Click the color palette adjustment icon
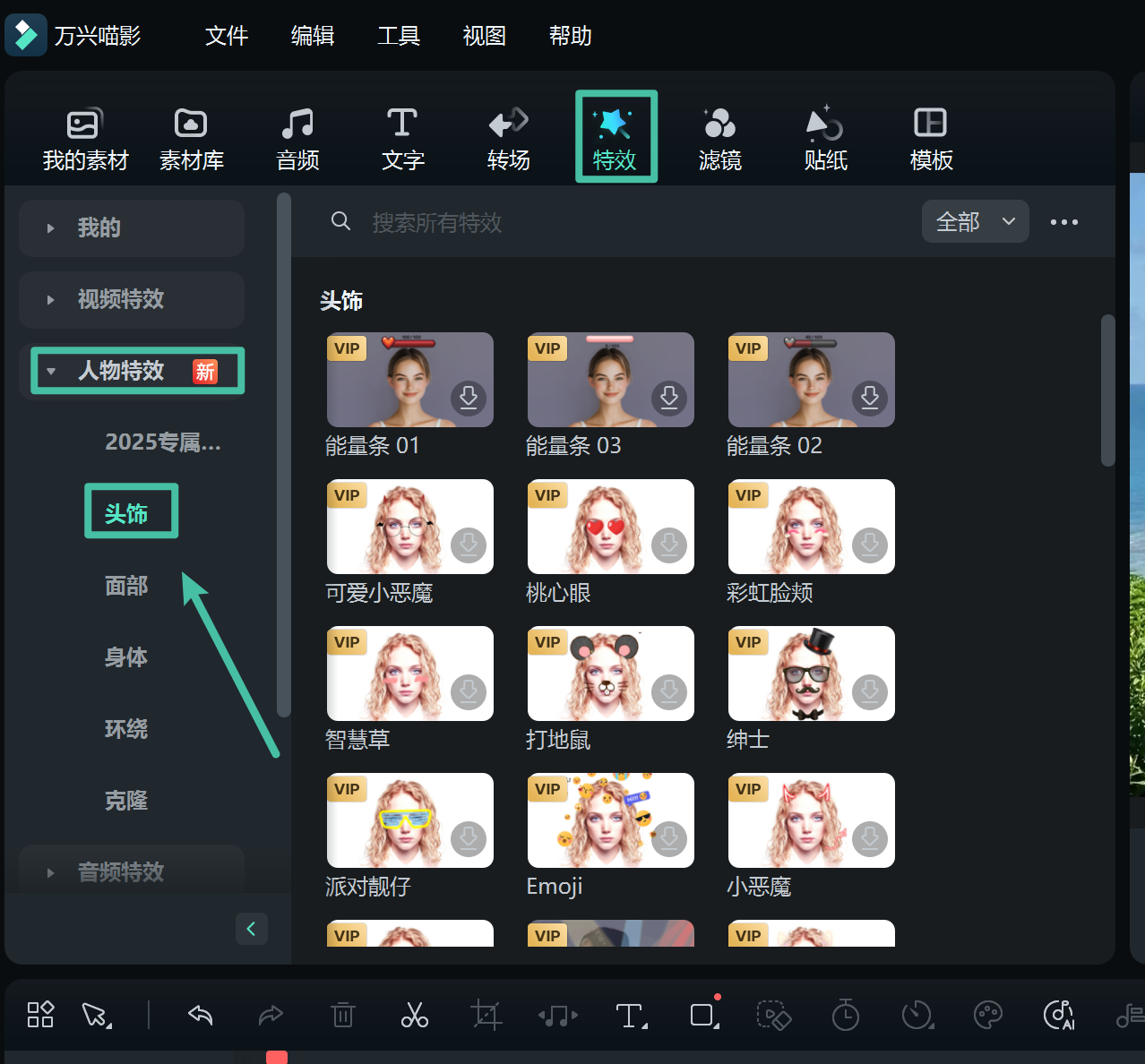 tap(987, 1015)
